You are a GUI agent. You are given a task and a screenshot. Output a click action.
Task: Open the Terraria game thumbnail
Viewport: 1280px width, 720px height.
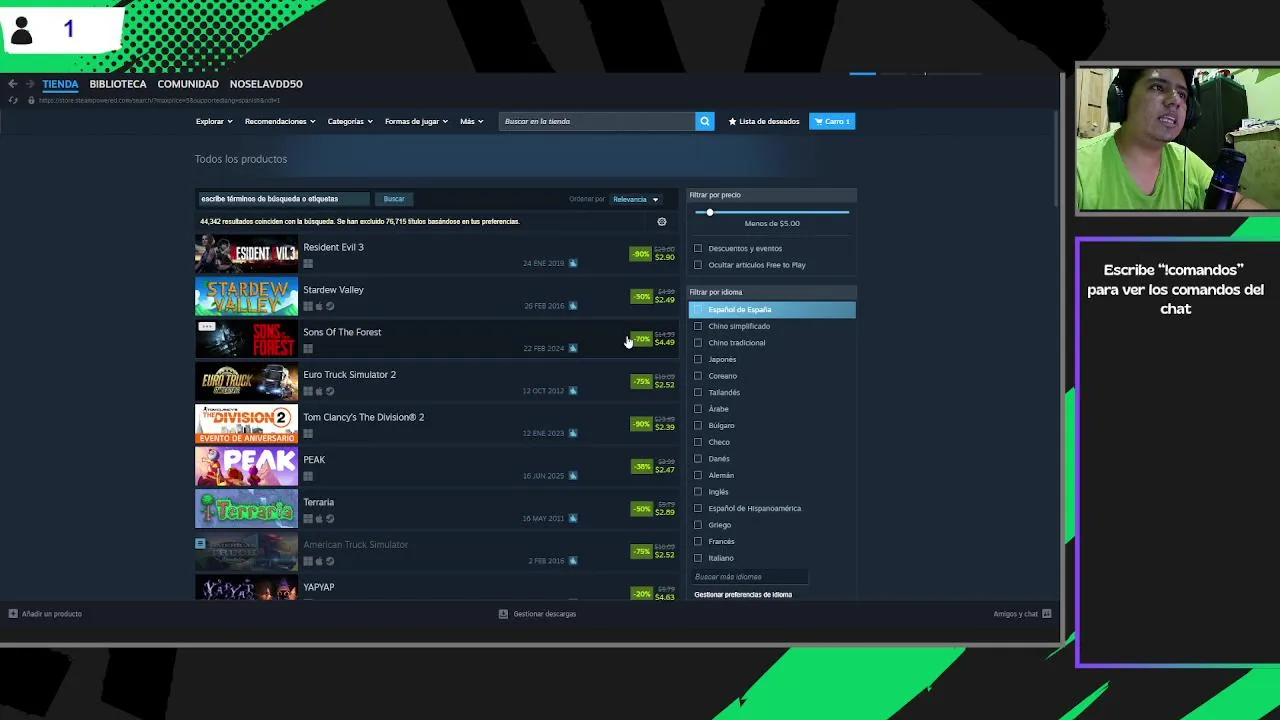point(246,509)
